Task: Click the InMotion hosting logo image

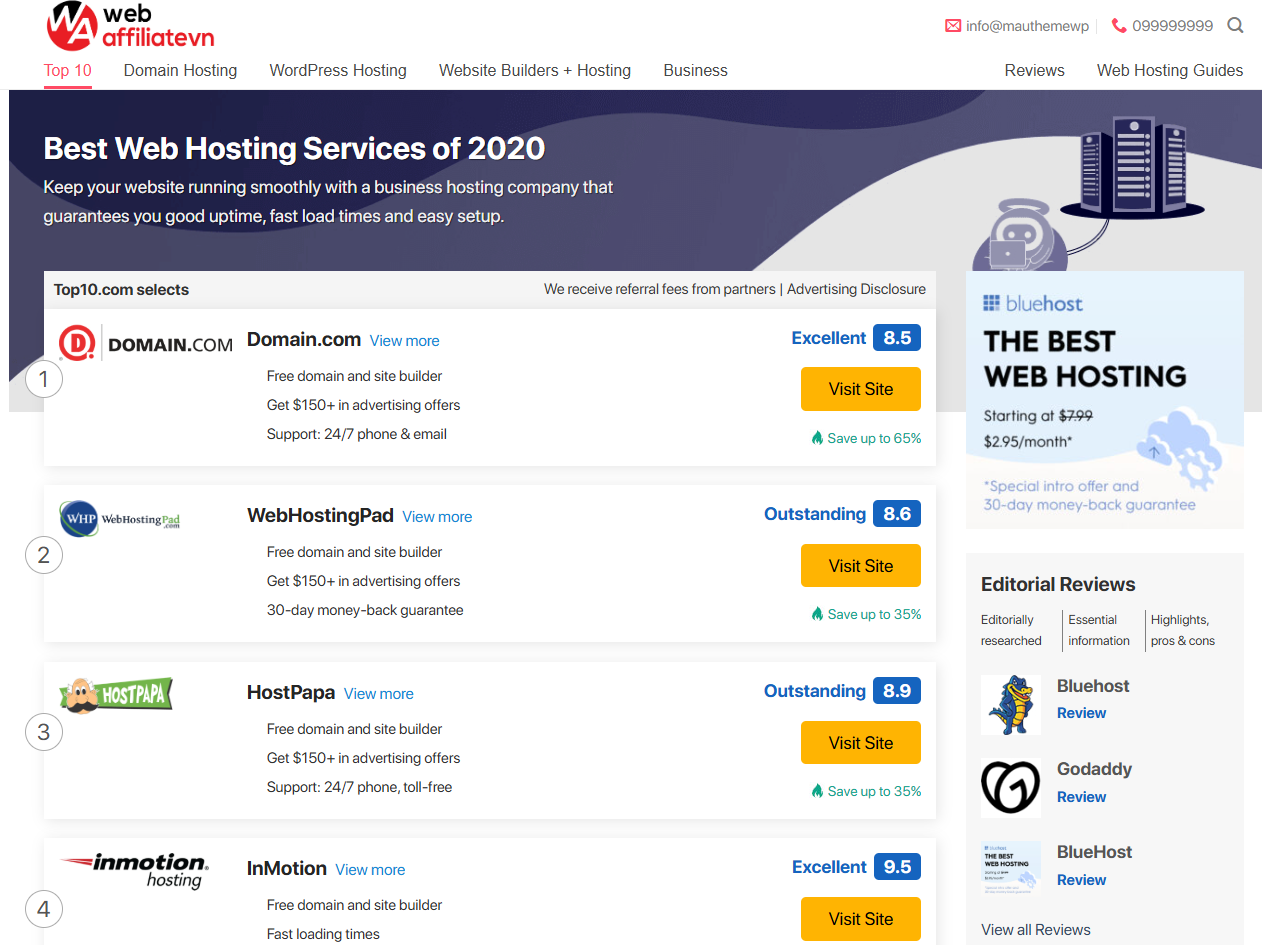Action: [134, 869]
